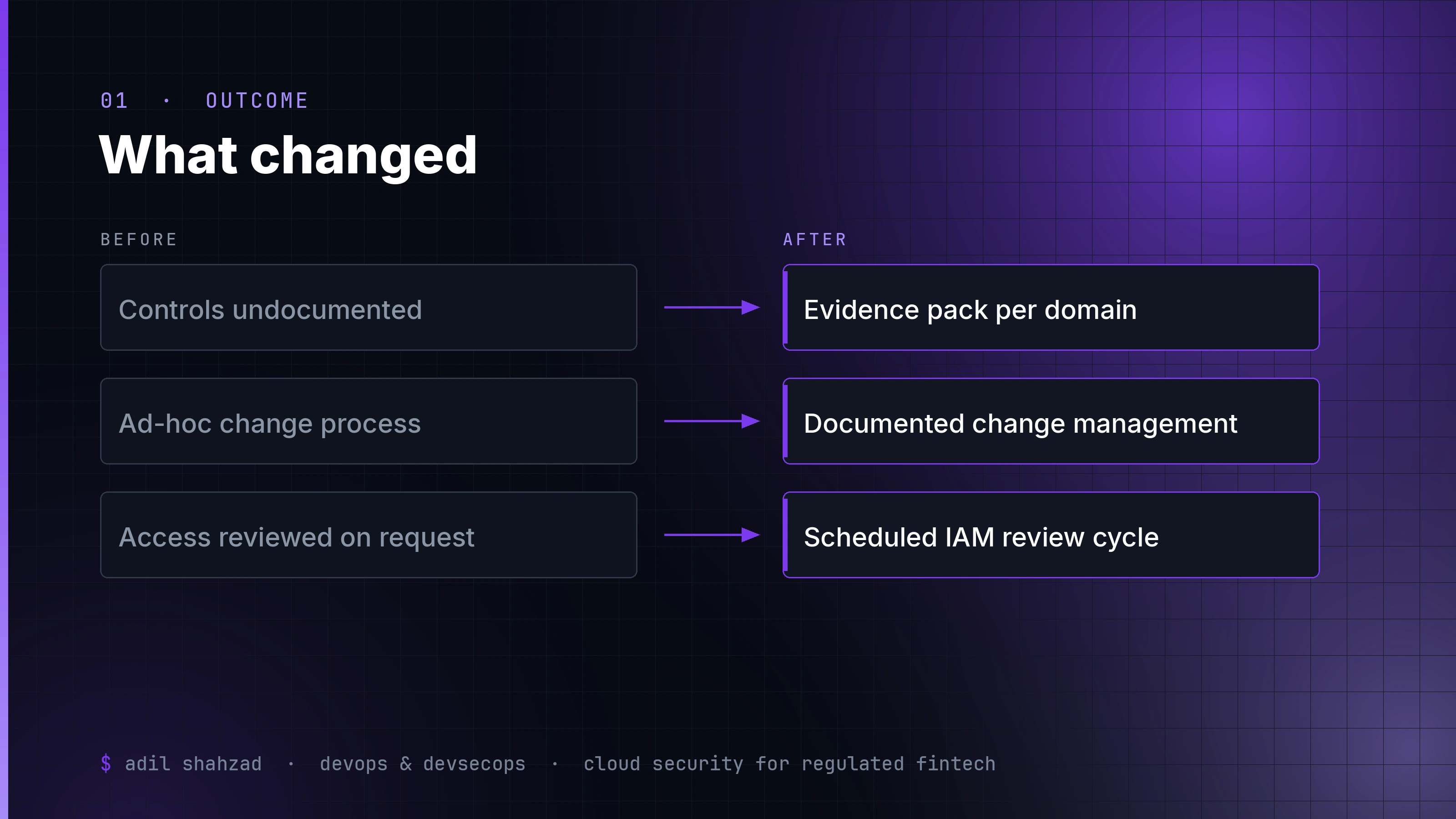Click the arrow after Controls undocumented
The width and height of the screenshot is (1456, 819).
pyautogui.click(x=712, y=308)
